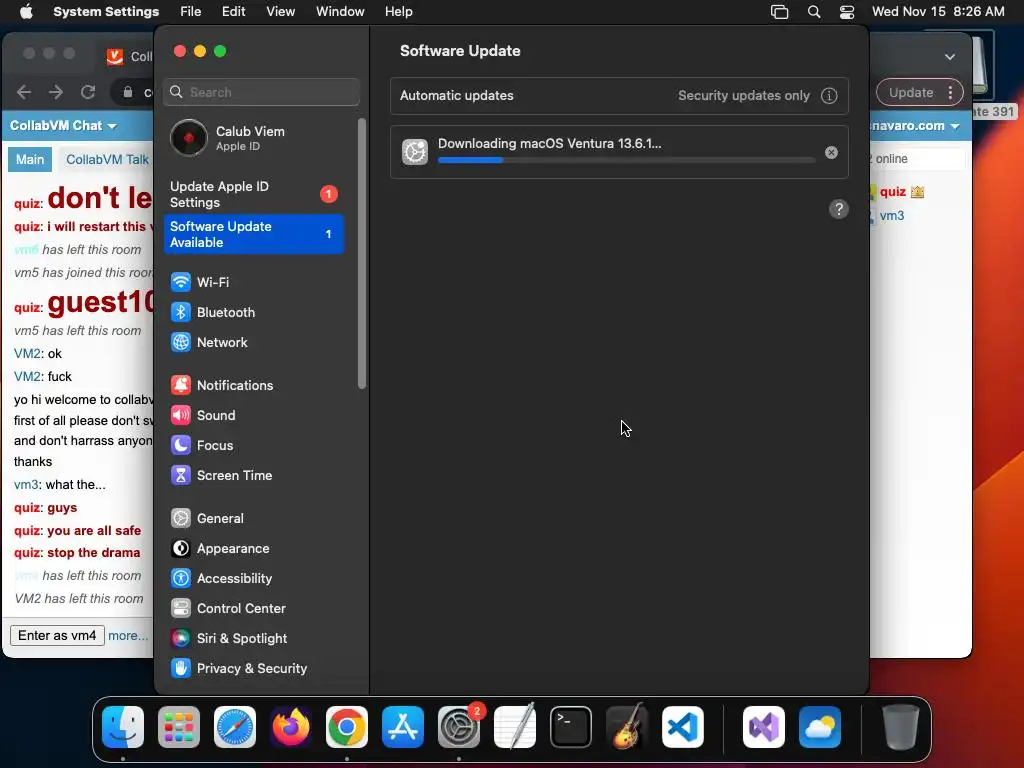Click the more... link in chat
The height and width of the screenshot is (768, 1024).
[x=128, y=635]
